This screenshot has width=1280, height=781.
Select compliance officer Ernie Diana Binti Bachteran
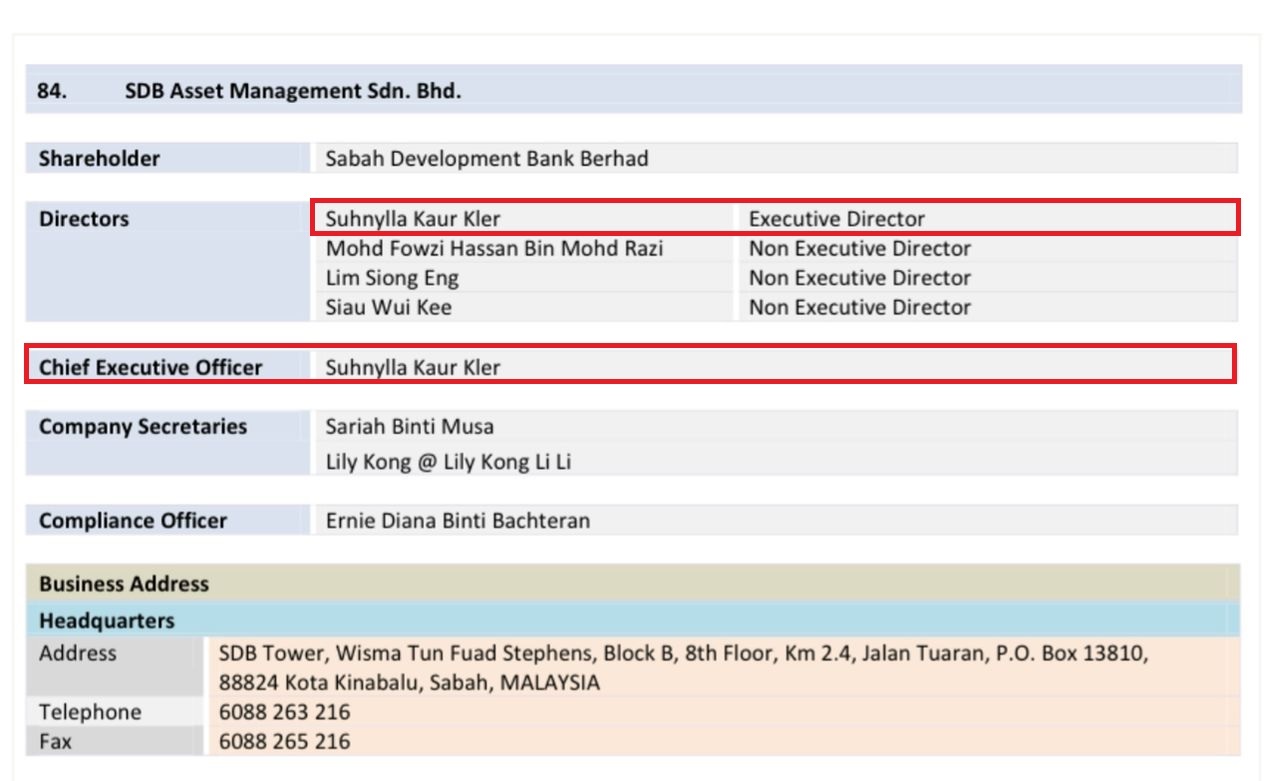tap(457, 521)
